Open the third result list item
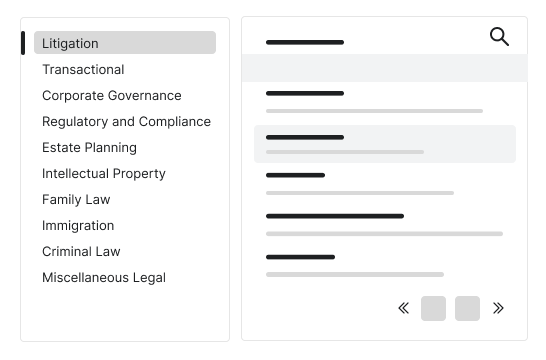Viewport: 546px width, 360px height. coord(385,184)
